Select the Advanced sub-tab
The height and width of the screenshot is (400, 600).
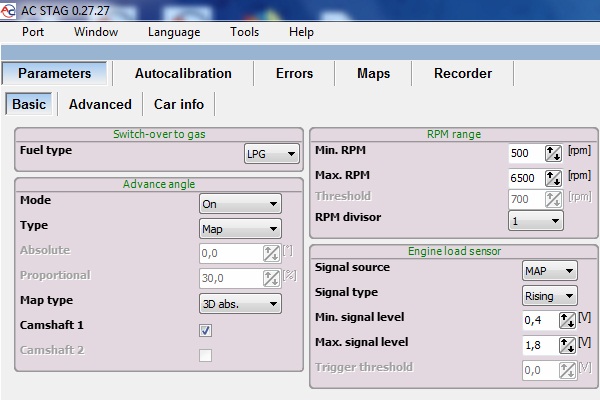tap(100, 104)
